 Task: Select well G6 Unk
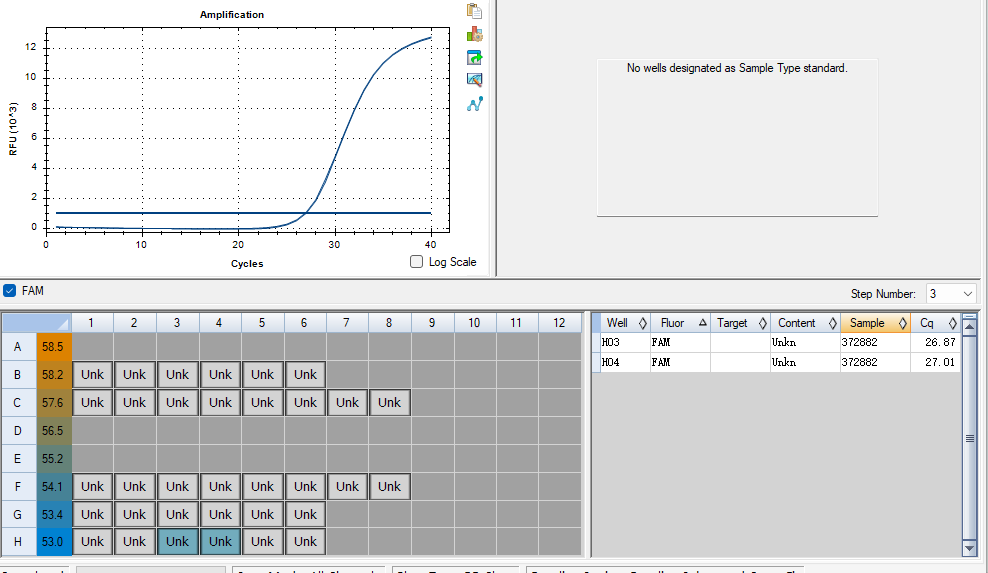[x=305, y=514]
